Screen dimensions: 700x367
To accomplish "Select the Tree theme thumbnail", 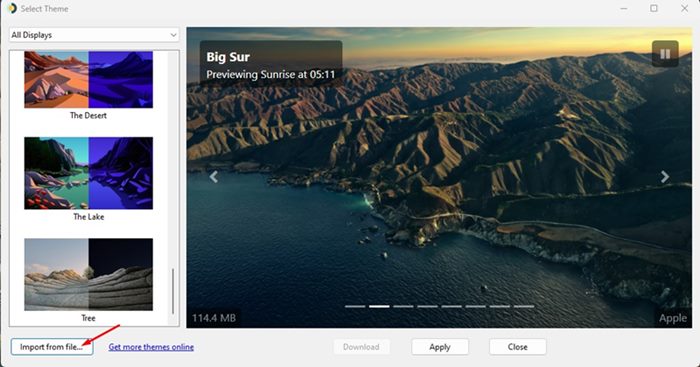I will click(x=88, y=274).
